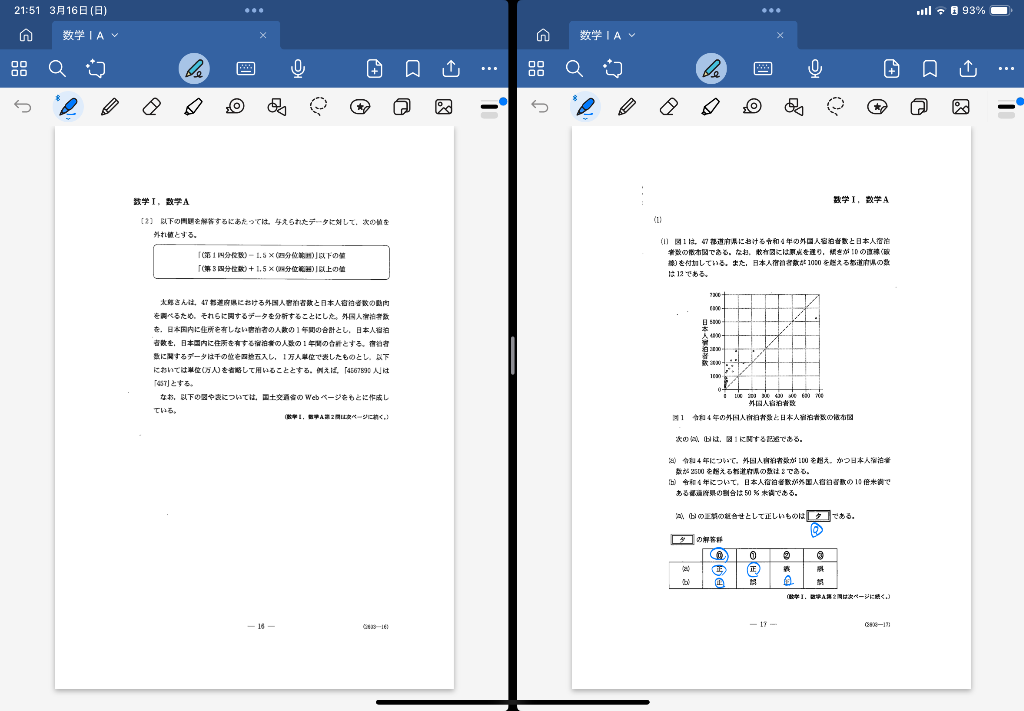
Task: Expand the 数学 I A title dropdown in left window
Action: tap(115, 35)
